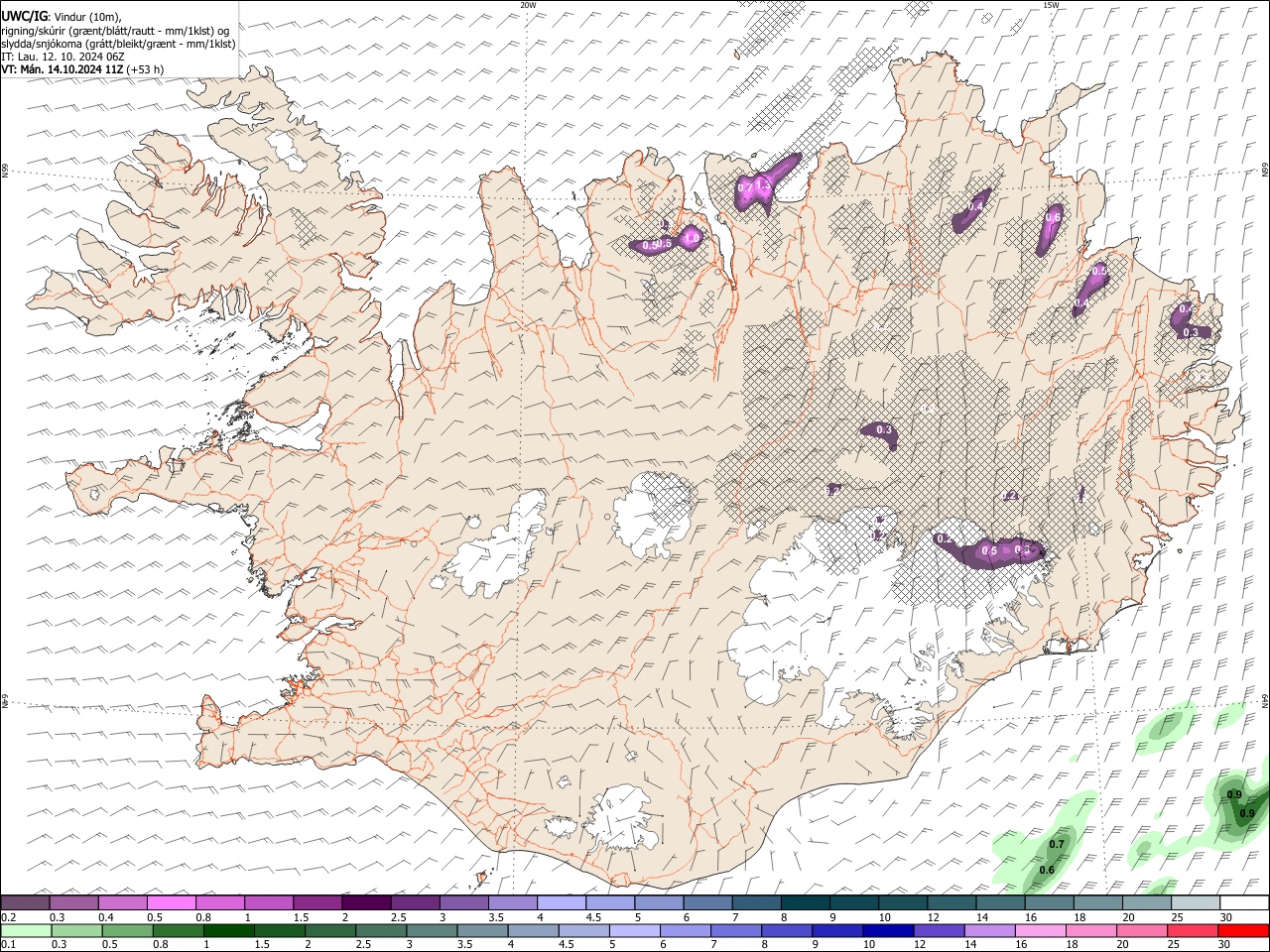Click the '0.7' value on green rain area
This screenshot has height=952, width=1270.
(1057, 844)
